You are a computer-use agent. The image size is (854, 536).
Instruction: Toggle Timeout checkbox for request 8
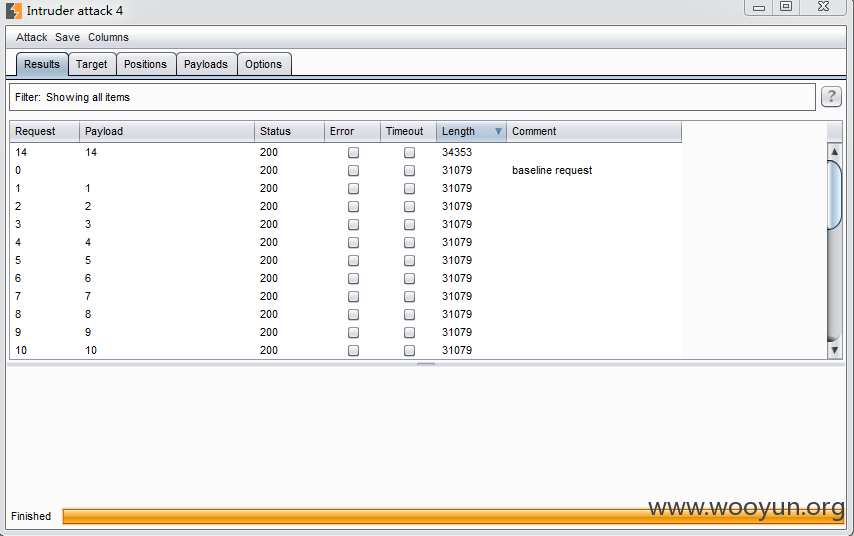[410, 314]
